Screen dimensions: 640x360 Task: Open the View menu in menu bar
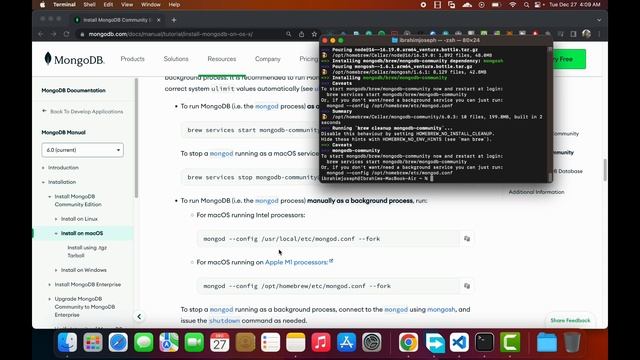(127, 5)
